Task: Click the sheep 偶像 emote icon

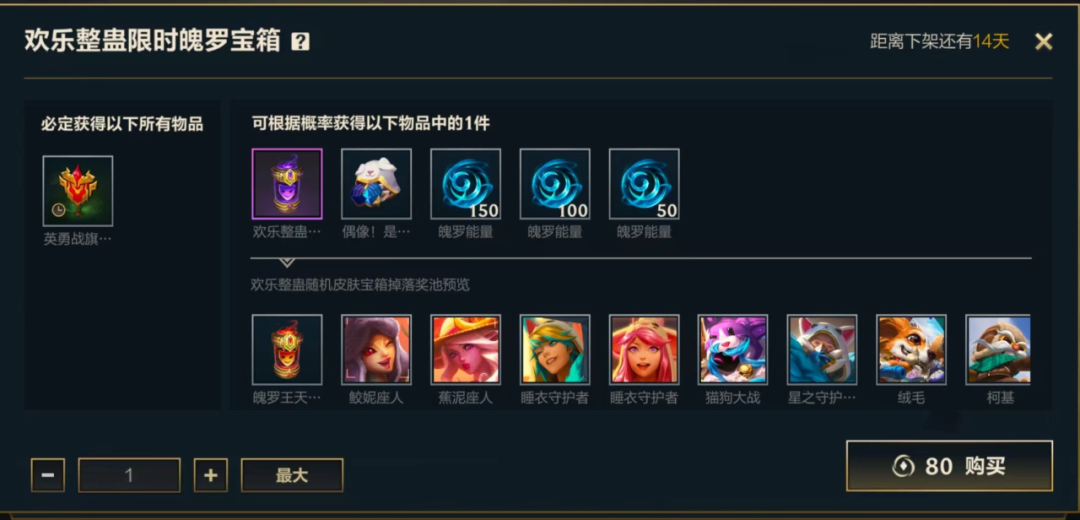Action: pyautogui.click(x=376, y=184)
